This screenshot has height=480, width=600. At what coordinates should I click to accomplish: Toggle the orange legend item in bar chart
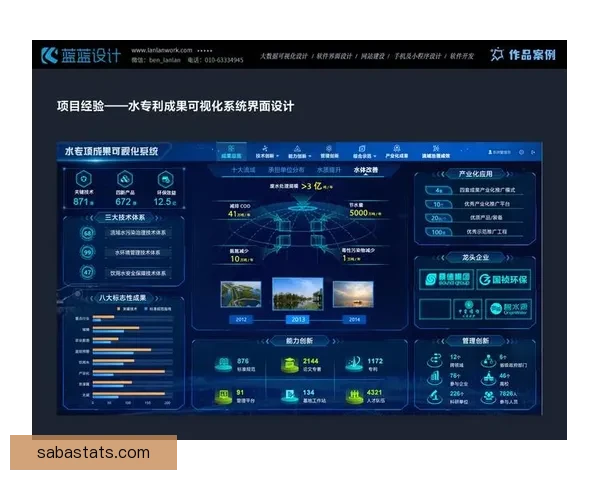pos(127,309)
